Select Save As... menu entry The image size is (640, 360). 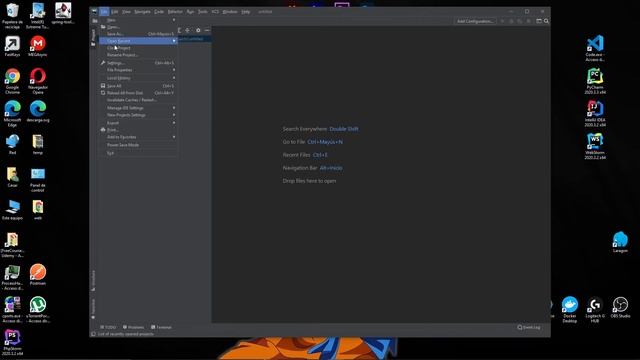coord(138,34)
